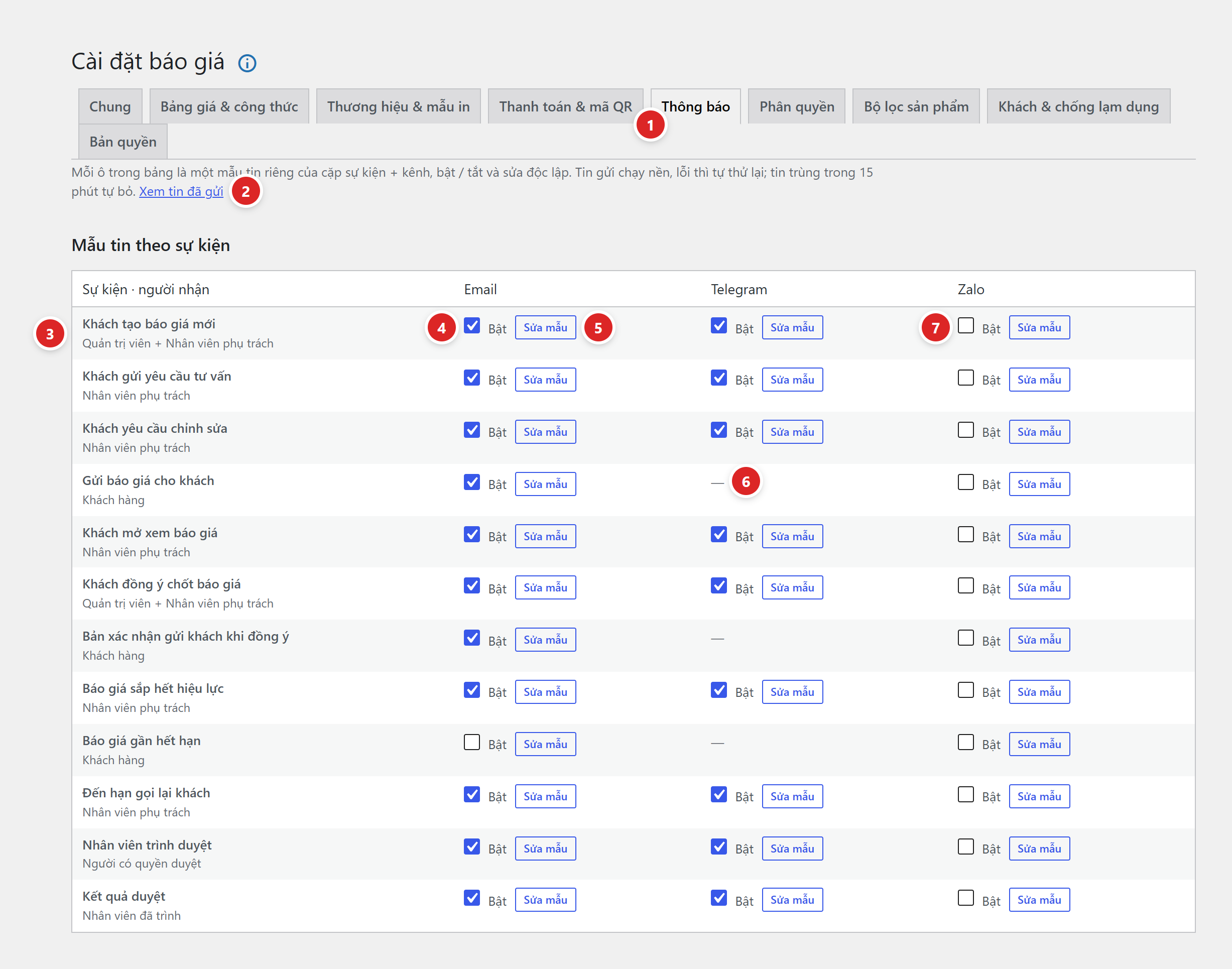Toggle Email for Nhân viên trình duyệt

coord(472,846)
